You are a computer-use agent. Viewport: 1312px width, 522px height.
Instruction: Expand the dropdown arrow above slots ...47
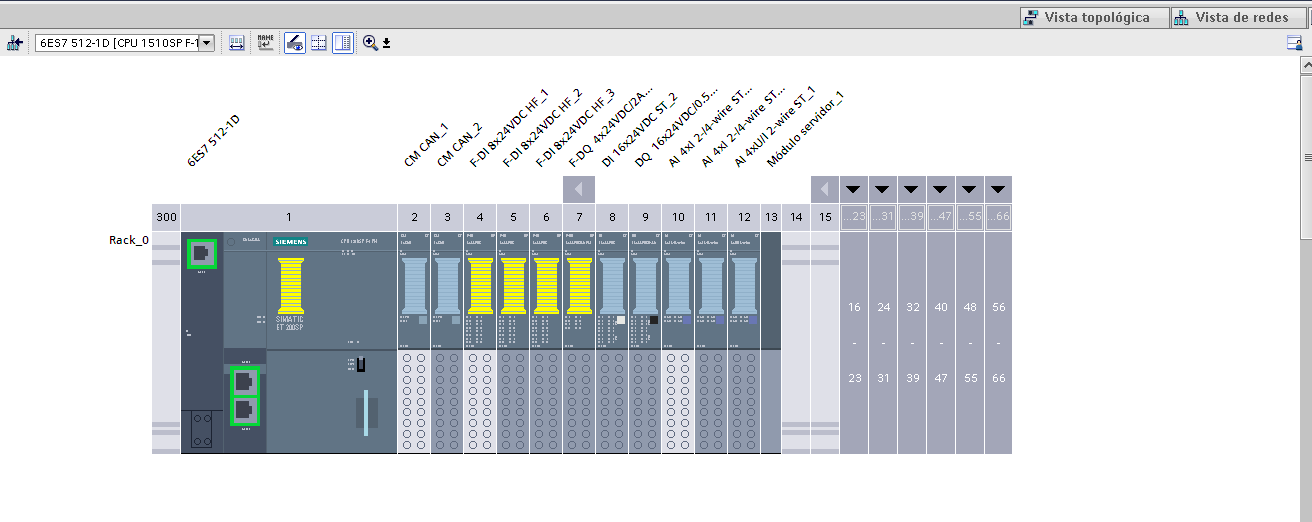coord(940,189)
